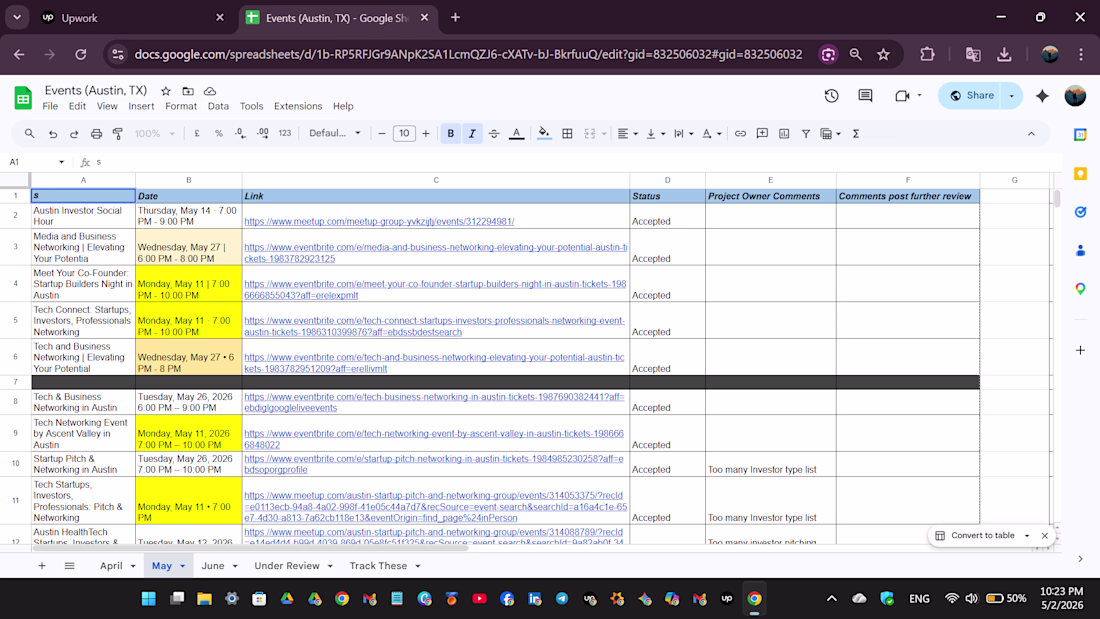Toggle italic formatting

472,133
